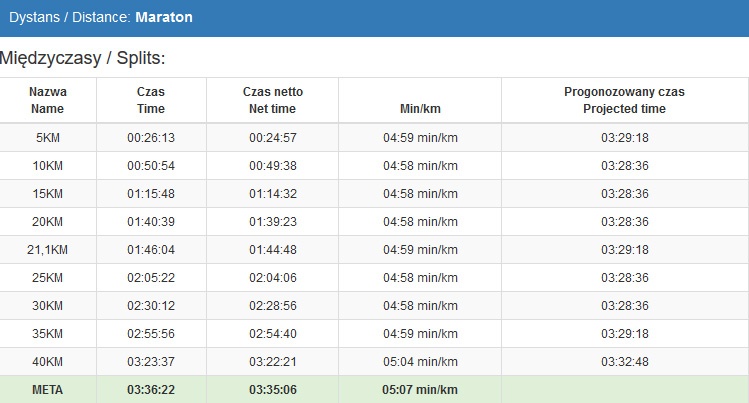Click the Min/km column header

pos(419,108)
